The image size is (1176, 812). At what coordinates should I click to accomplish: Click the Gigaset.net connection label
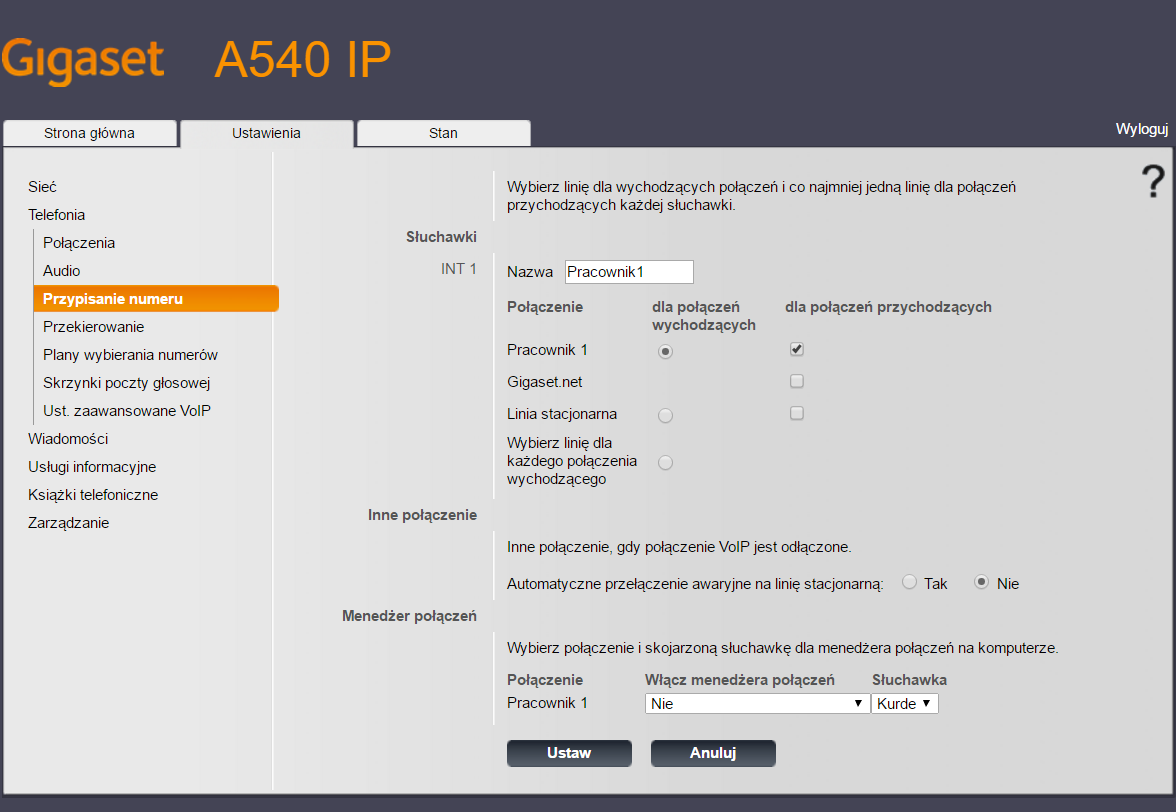click(544, 382)
